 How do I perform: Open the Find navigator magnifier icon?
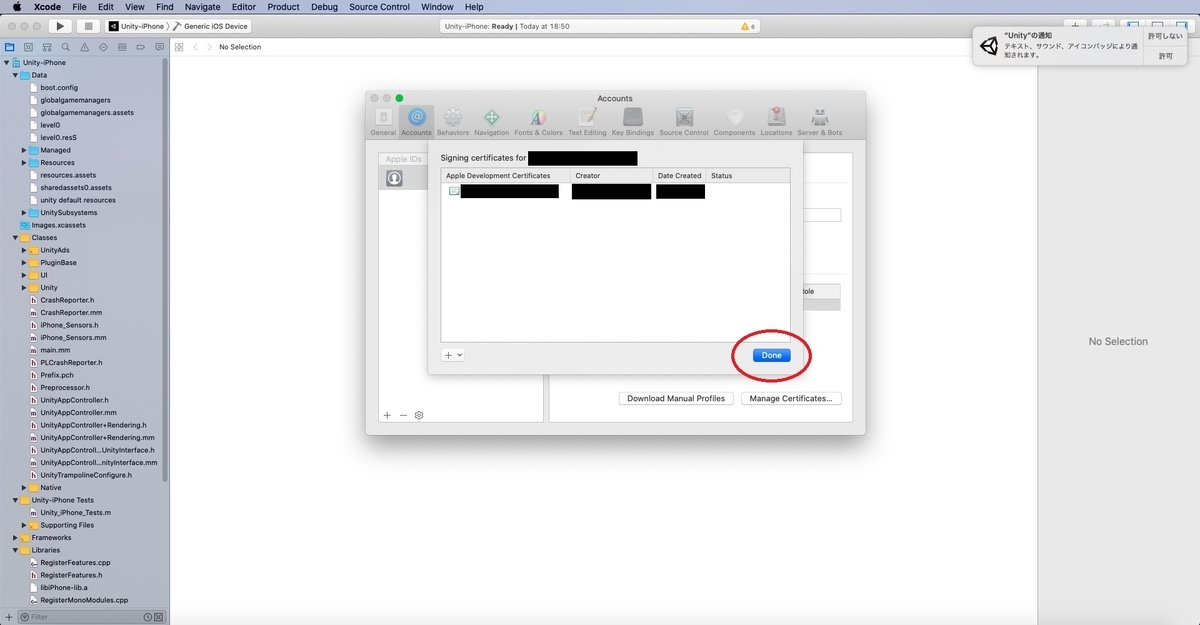point(64,47)
